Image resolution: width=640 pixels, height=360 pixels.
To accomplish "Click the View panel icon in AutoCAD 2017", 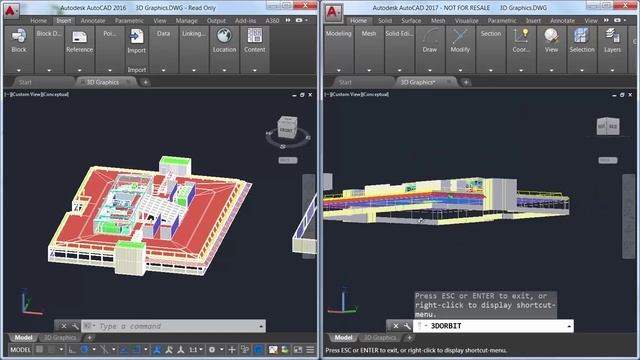I will pos(551,36).
